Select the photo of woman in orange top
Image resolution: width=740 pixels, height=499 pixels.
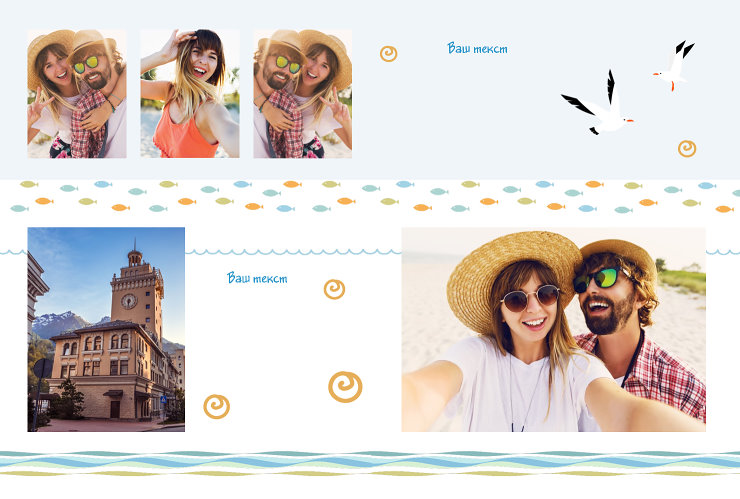(189, 93)
